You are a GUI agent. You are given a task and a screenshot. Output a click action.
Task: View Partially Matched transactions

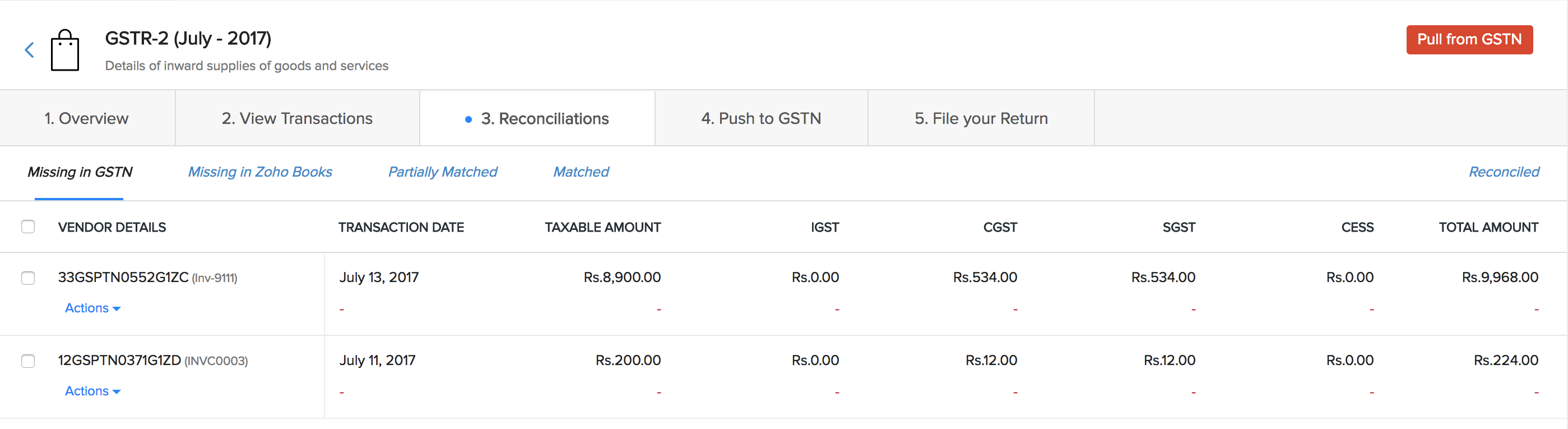click(443, 172)
